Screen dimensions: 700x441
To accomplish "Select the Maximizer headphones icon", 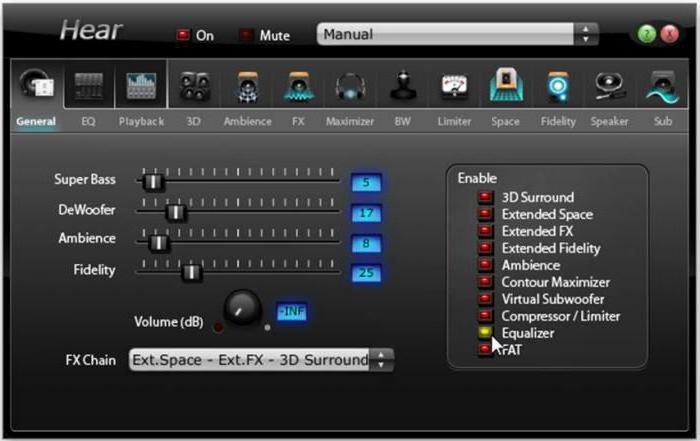I will click(350, 88).
